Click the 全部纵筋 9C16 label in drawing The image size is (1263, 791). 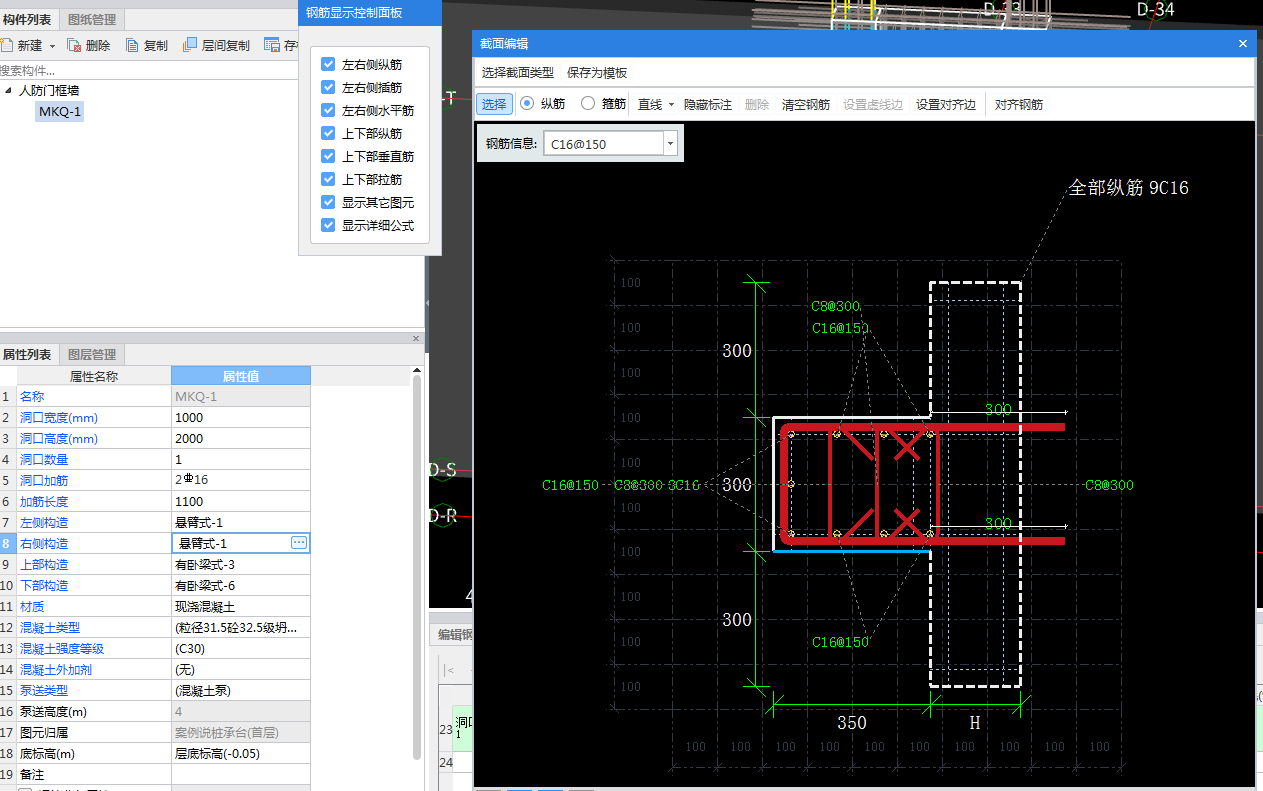[x=1128, y=188]
